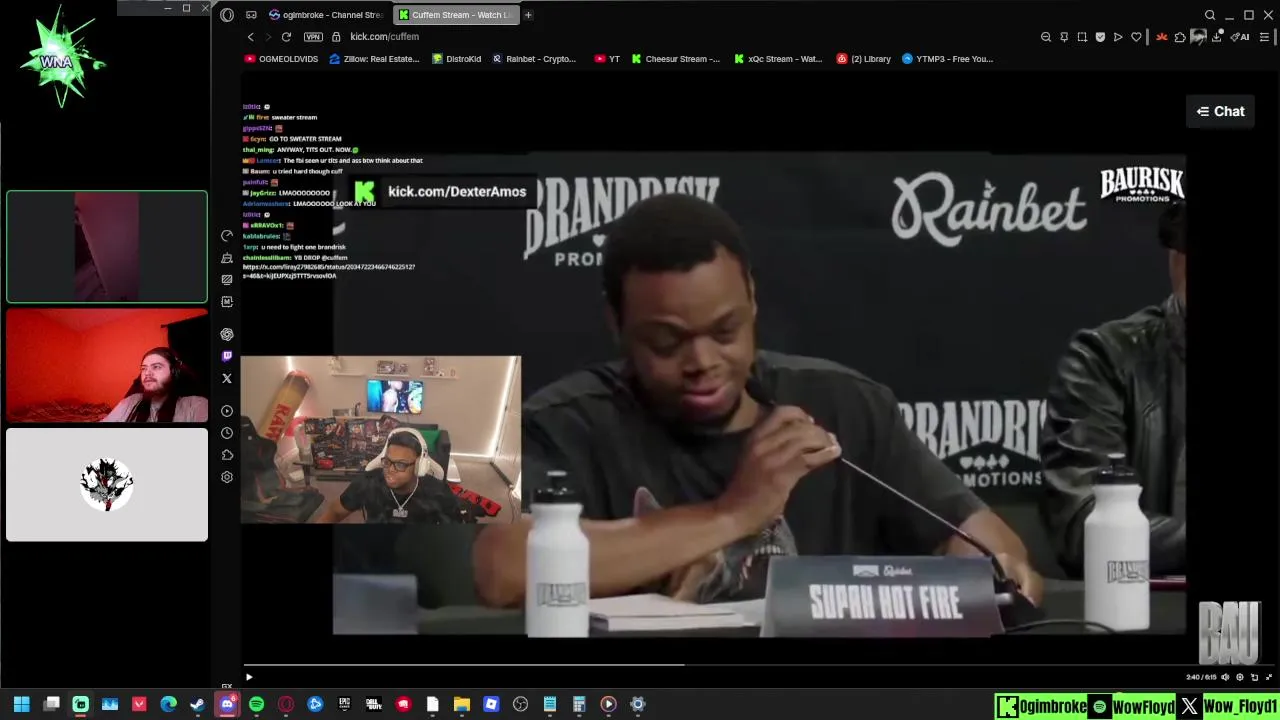Open Cheesur Stream bookmark

pos(675,59)
